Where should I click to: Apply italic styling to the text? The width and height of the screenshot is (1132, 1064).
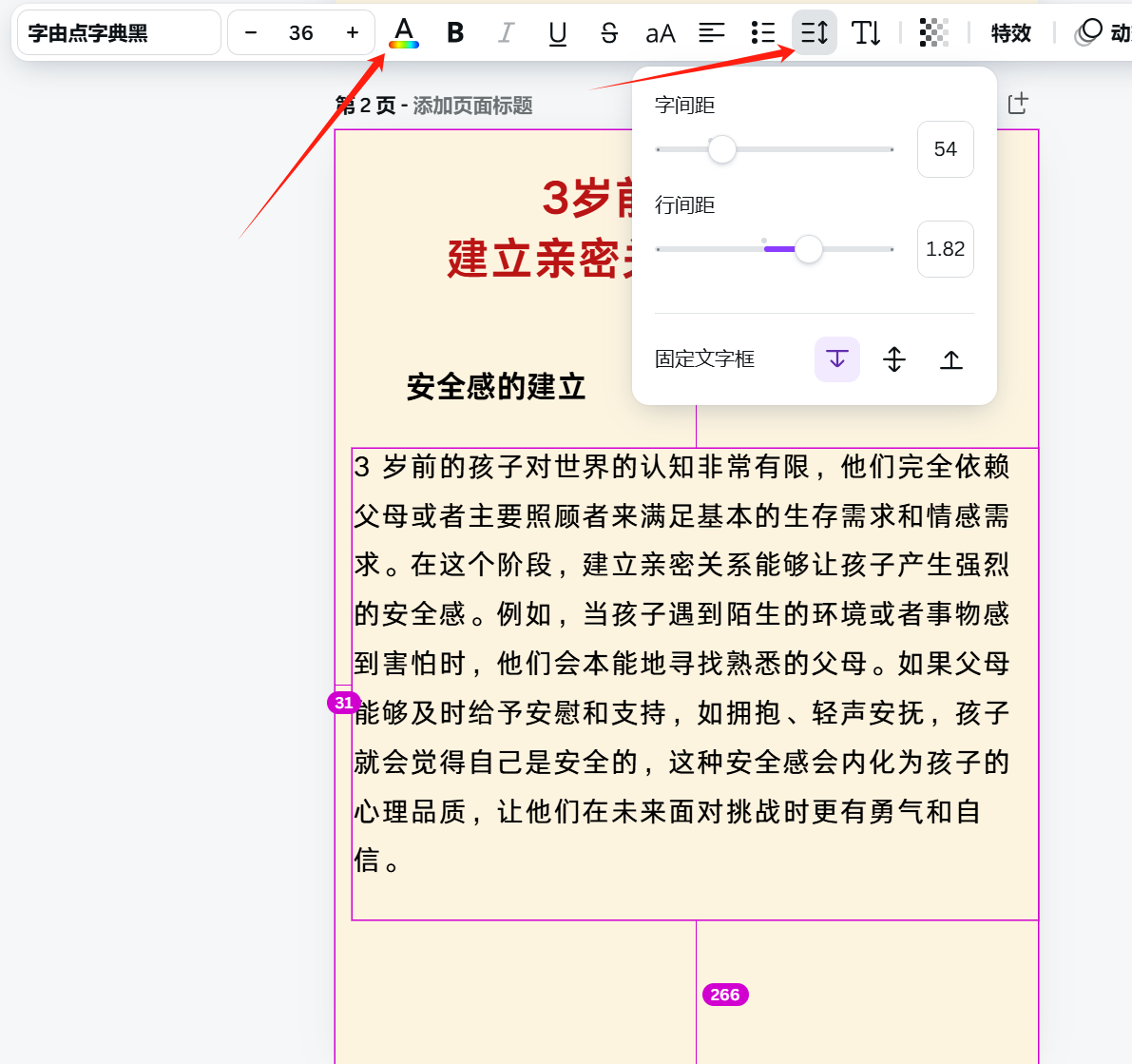506,32
